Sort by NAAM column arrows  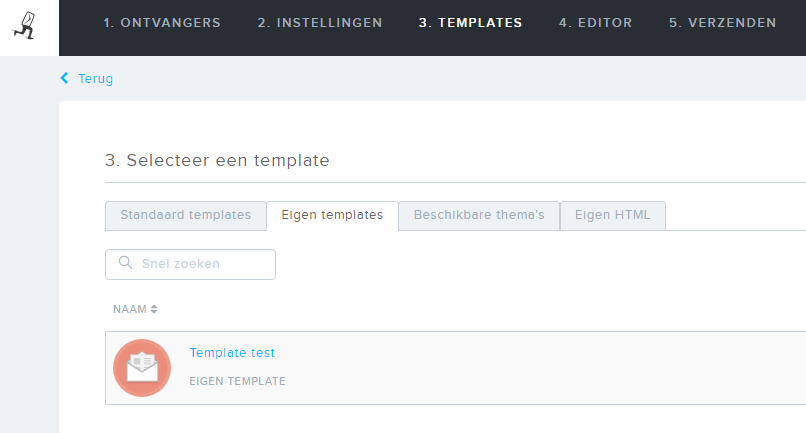(154, 309)
